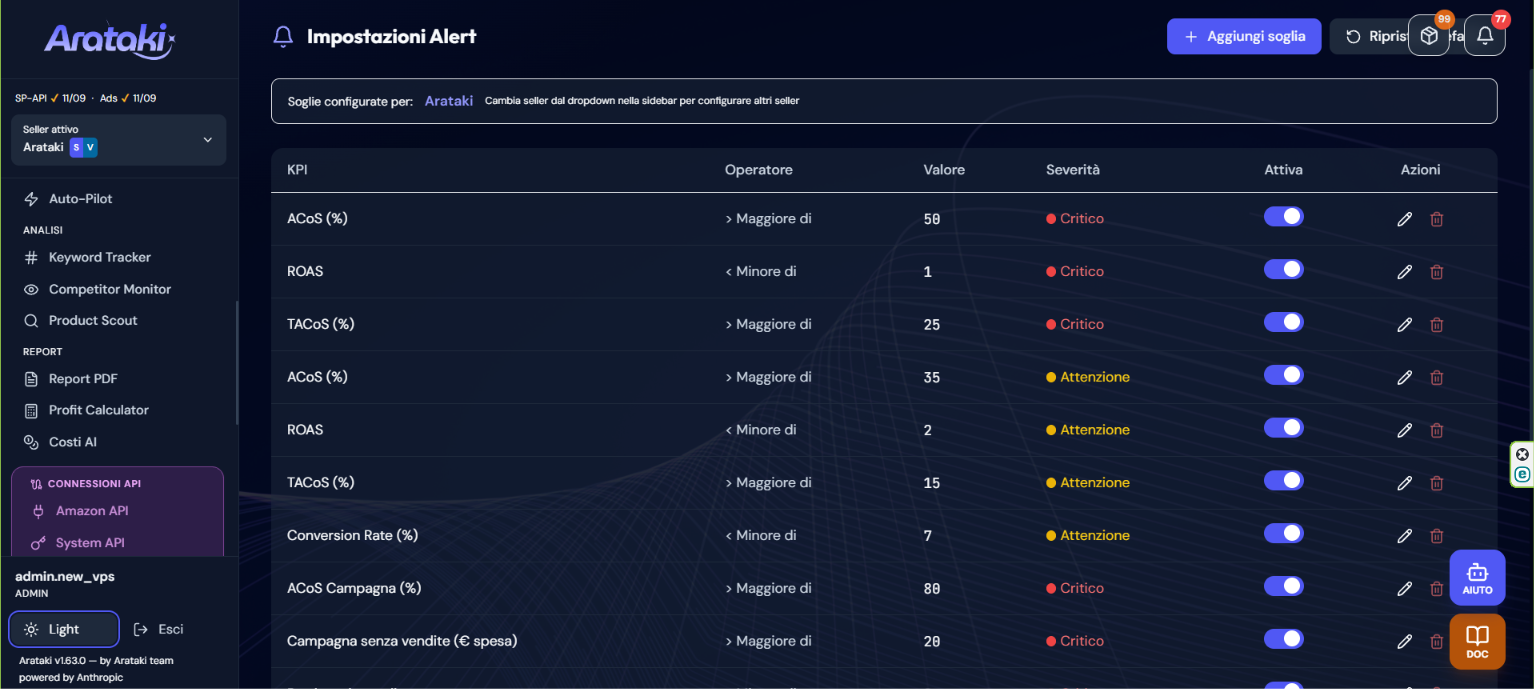Toggle the Conversion Rate (%) alert
Viewport: 1534px width, 689px height.
pos(1284,533)
